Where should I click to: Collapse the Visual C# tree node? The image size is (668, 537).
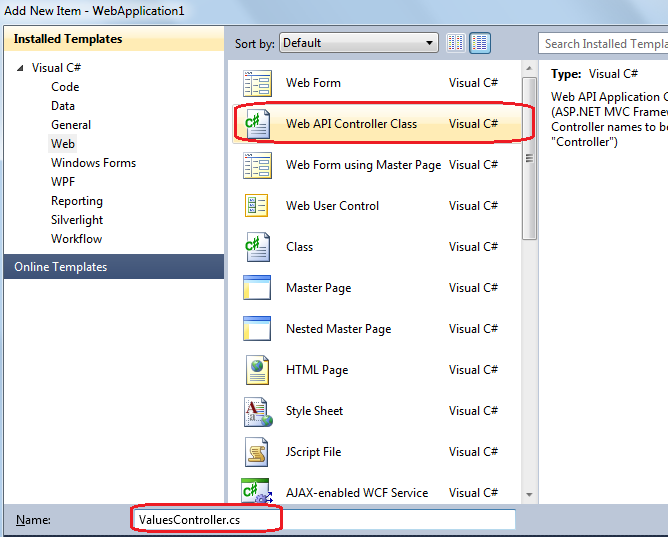pyautogui.click(x=20, y=69)
